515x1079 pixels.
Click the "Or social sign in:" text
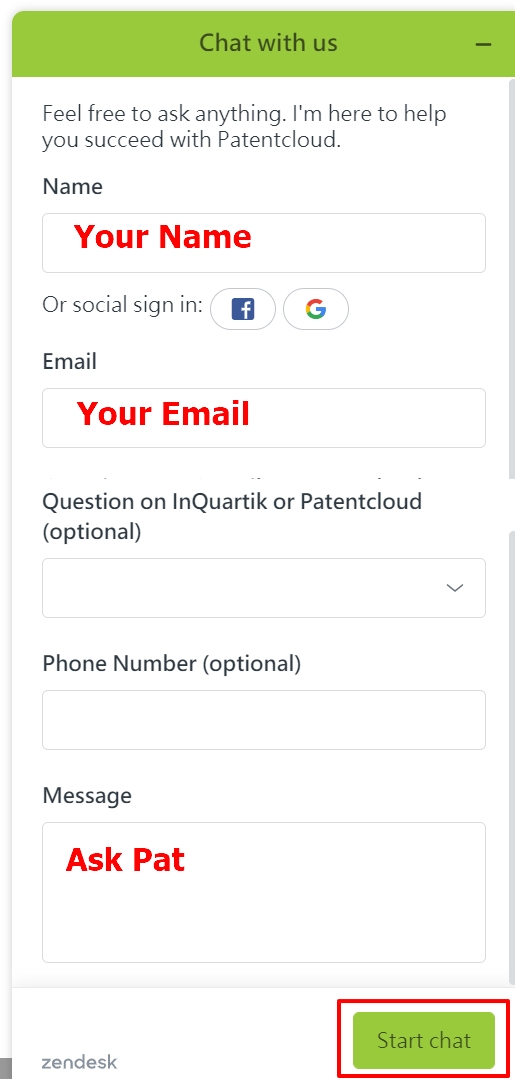click(x=123, y=304)
